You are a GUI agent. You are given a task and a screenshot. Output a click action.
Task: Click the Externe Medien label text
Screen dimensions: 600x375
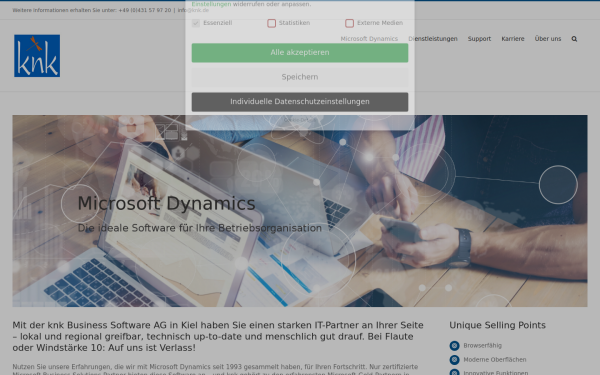pos(380,23)
